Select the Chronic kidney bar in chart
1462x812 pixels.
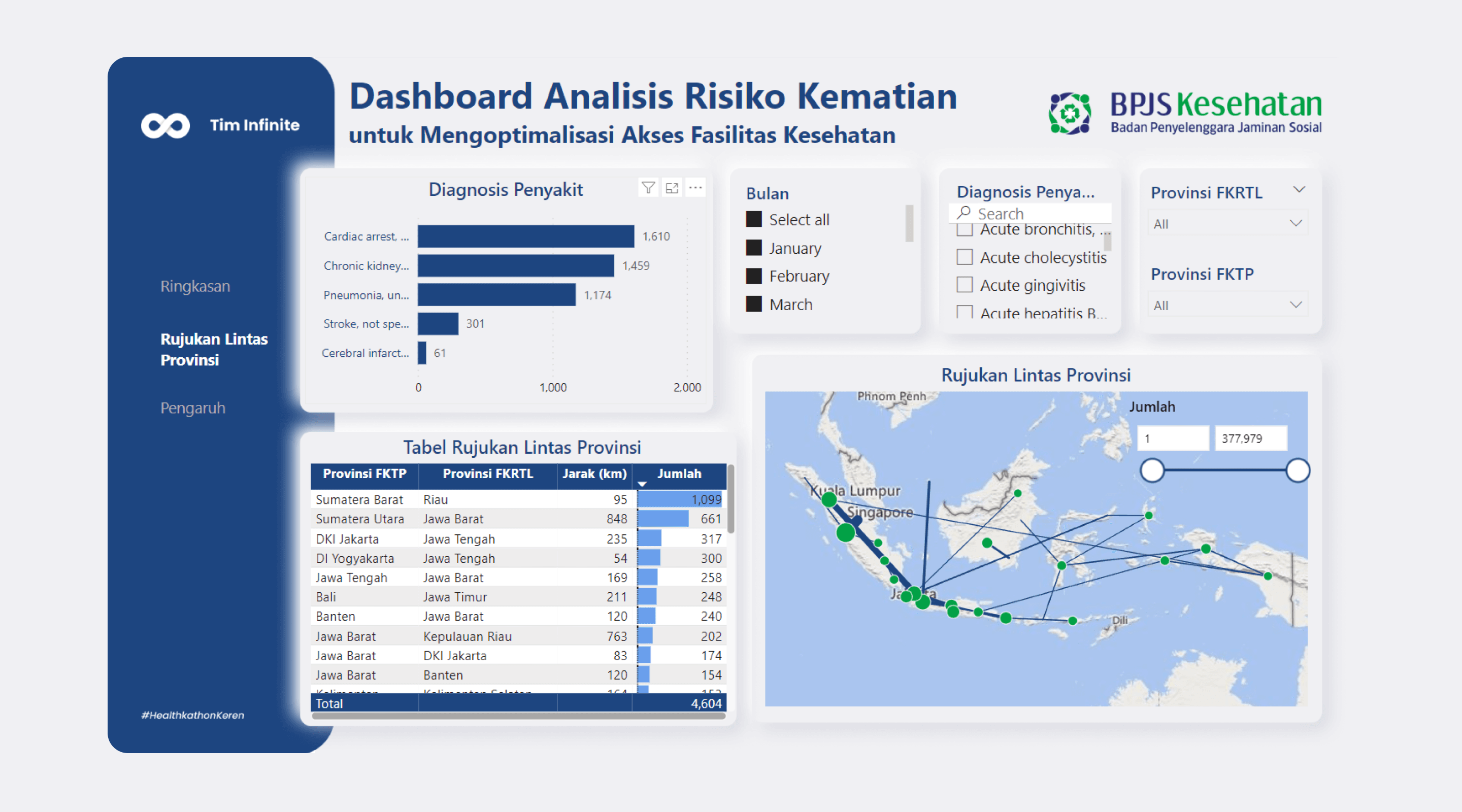515,265
